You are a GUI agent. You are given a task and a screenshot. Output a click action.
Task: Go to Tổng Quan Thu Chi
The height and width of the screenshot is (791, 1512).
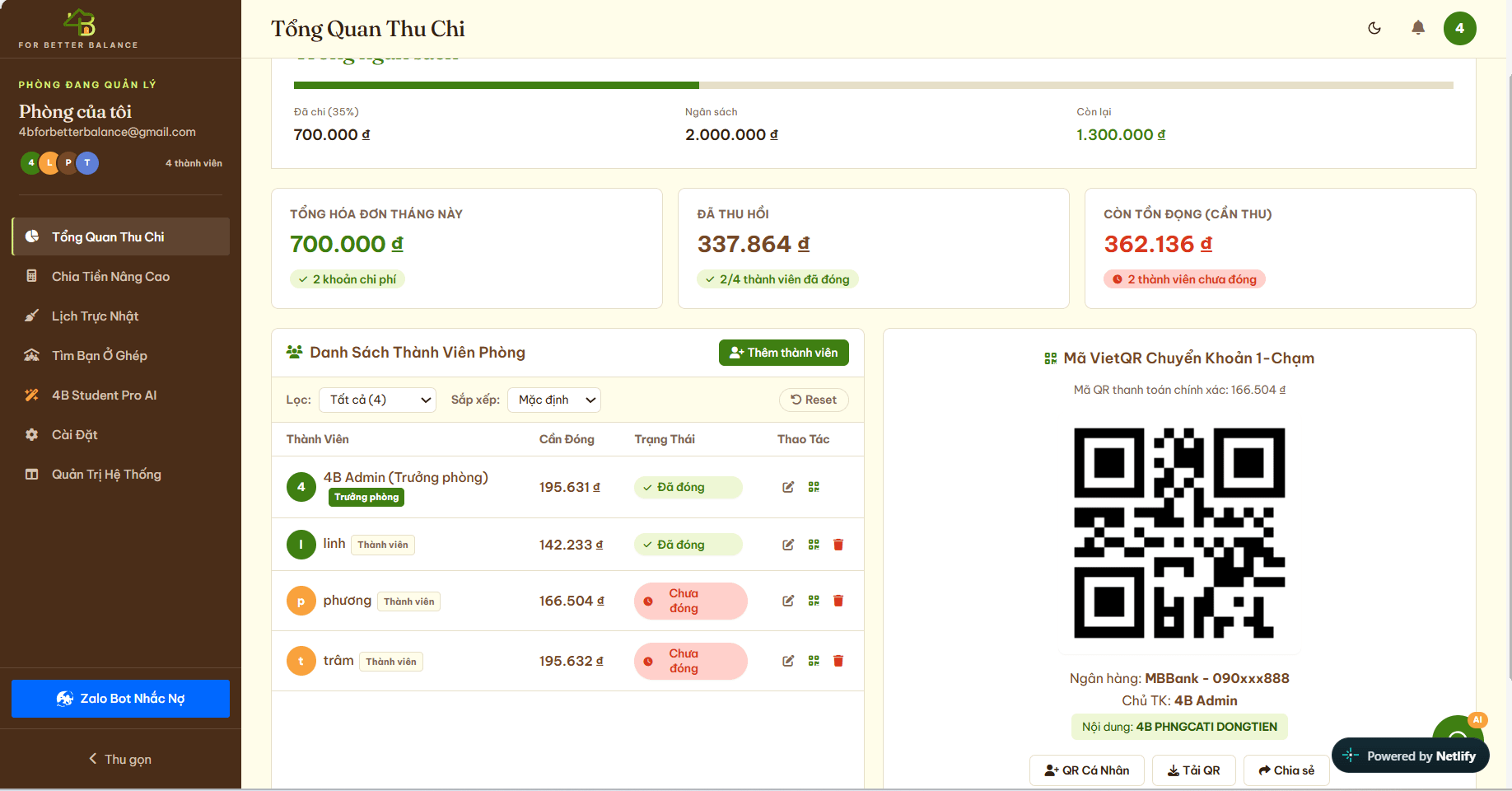click(120, 236)
